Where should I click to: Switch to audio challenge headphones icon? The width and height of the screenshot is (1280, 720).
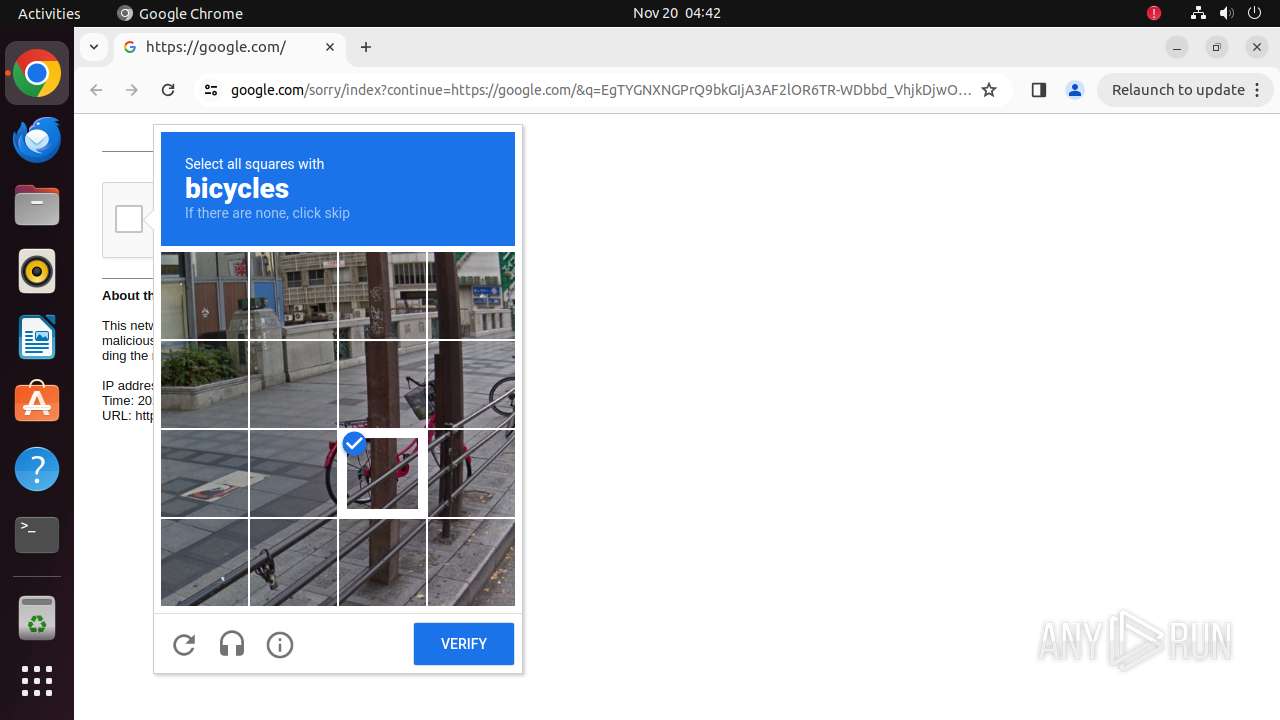pyautogui.click(x=232, y=645)
